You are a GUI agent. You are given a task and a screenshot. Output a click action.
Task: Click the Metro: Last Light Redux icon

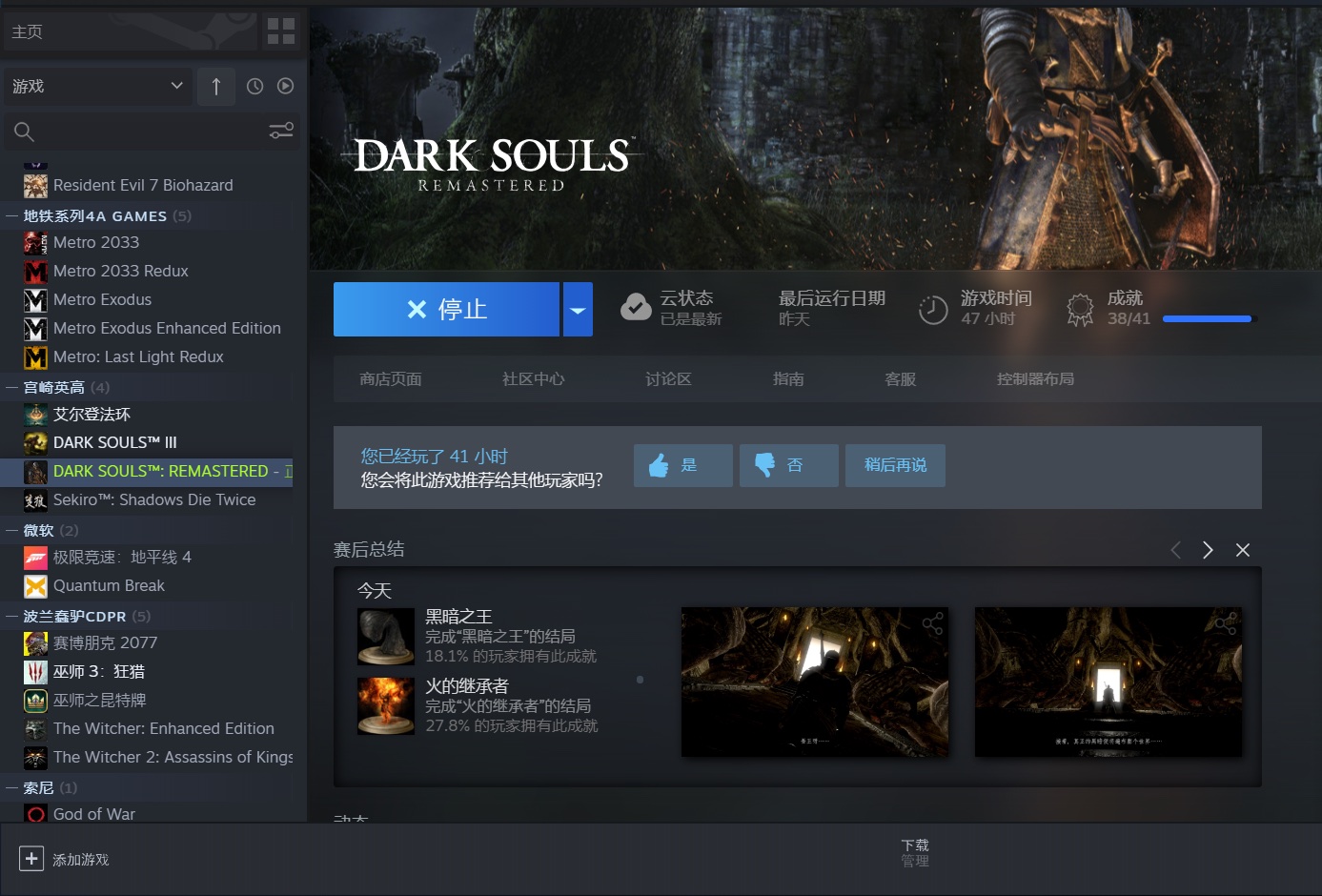click(35, 356)
